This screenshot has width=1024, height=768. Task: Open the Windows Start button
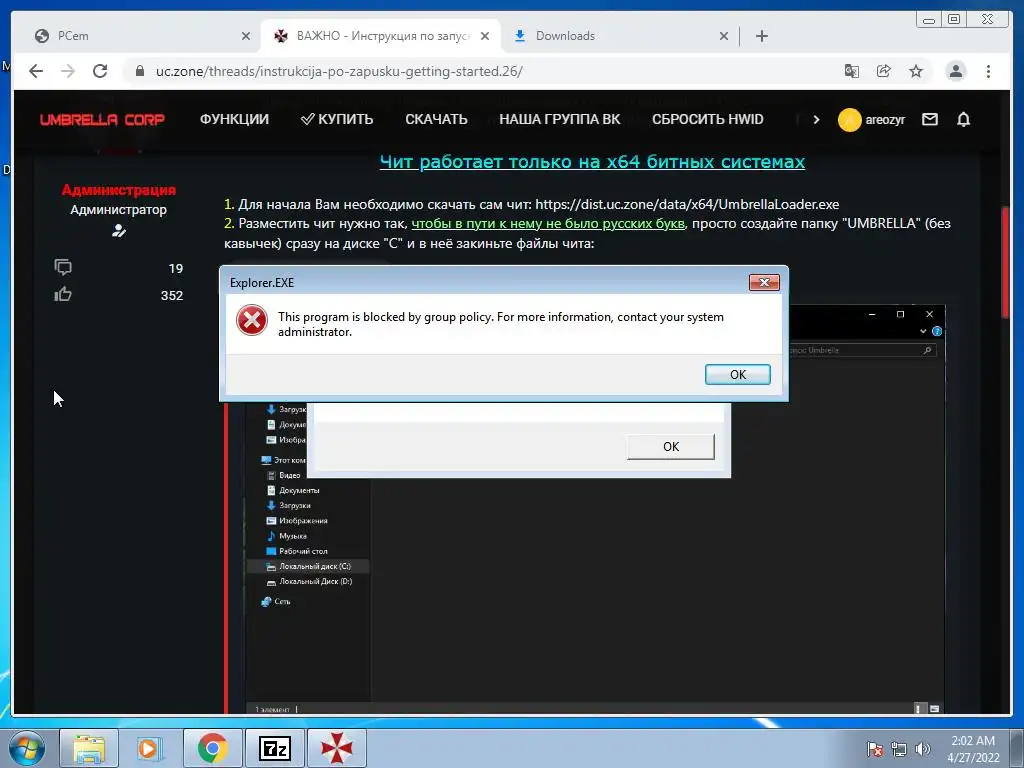coord(27,748)
